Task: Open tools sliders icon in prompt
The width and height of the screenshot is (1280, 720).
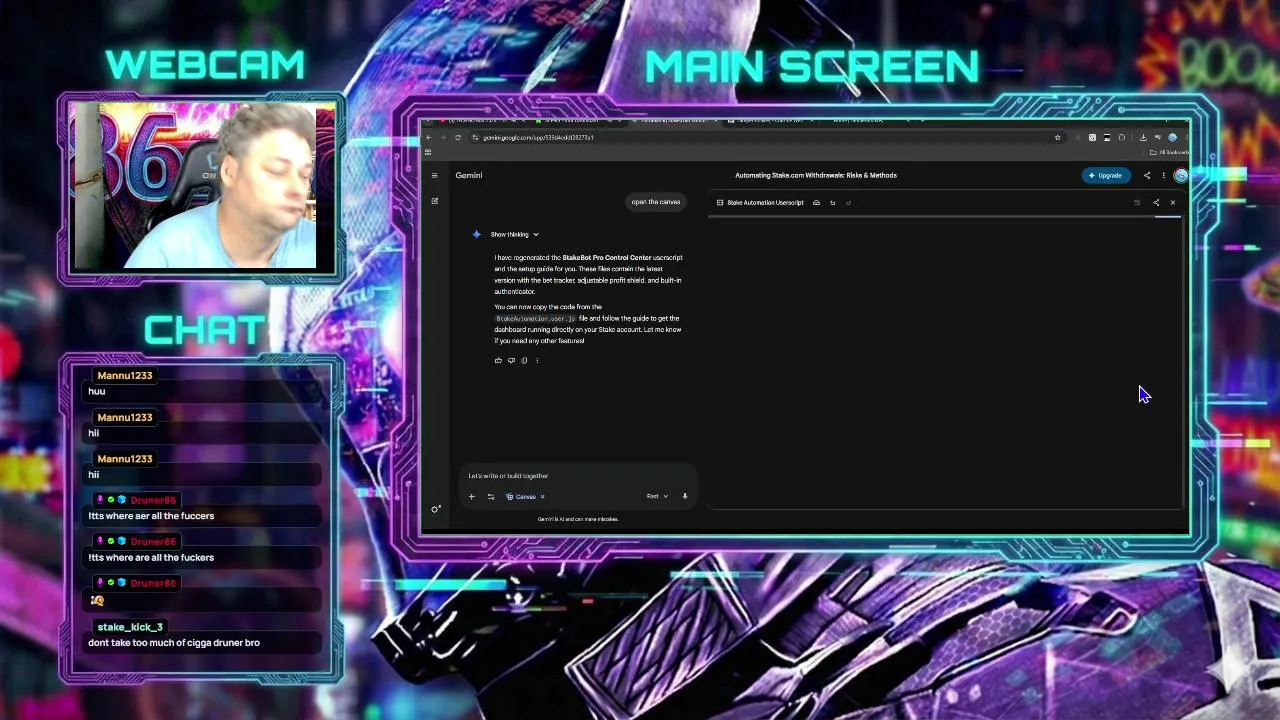Action: click(x=491, y=496)
